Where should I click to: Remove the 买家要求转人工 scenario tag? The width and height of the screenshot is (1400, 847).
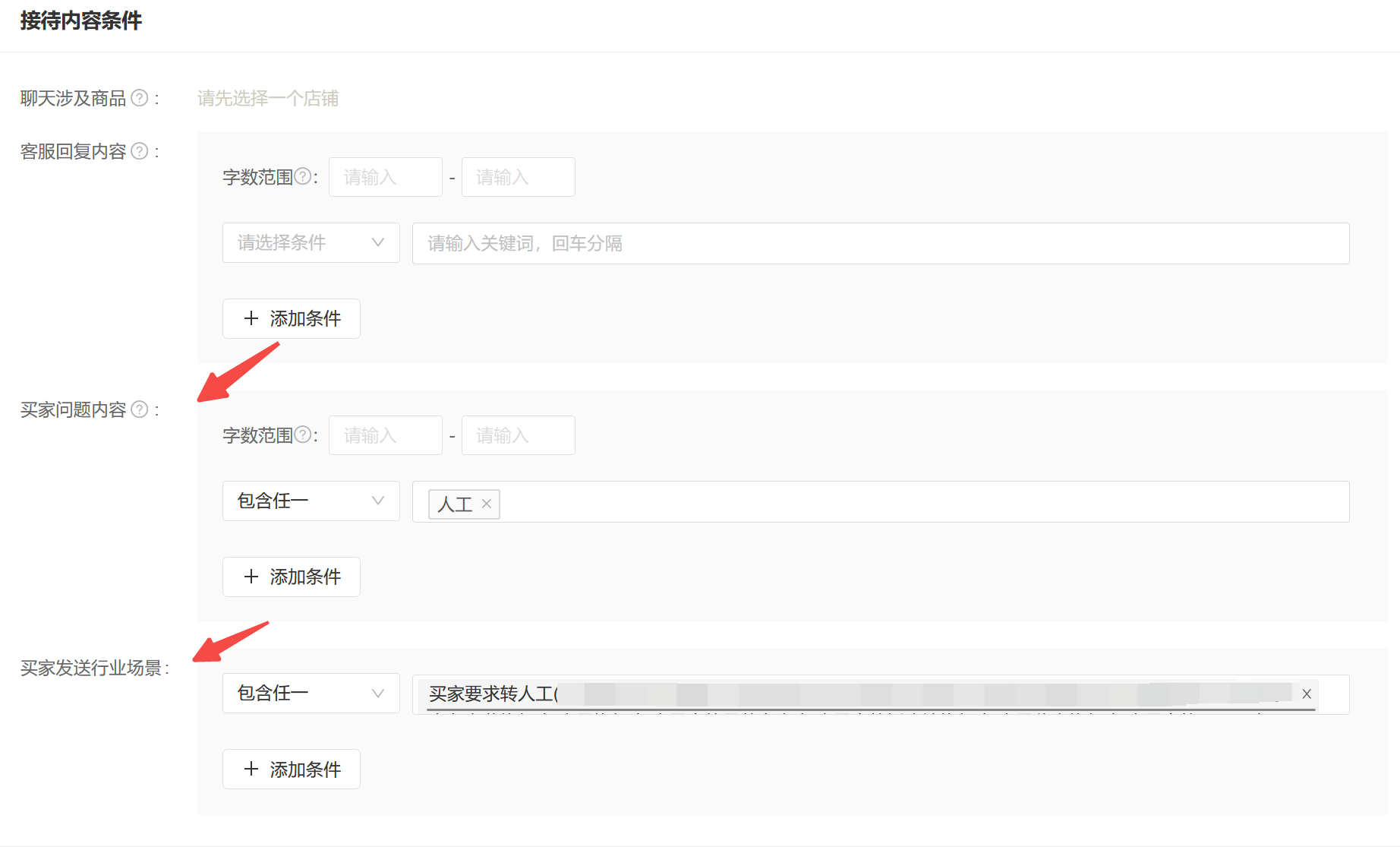click(1307, 694)
